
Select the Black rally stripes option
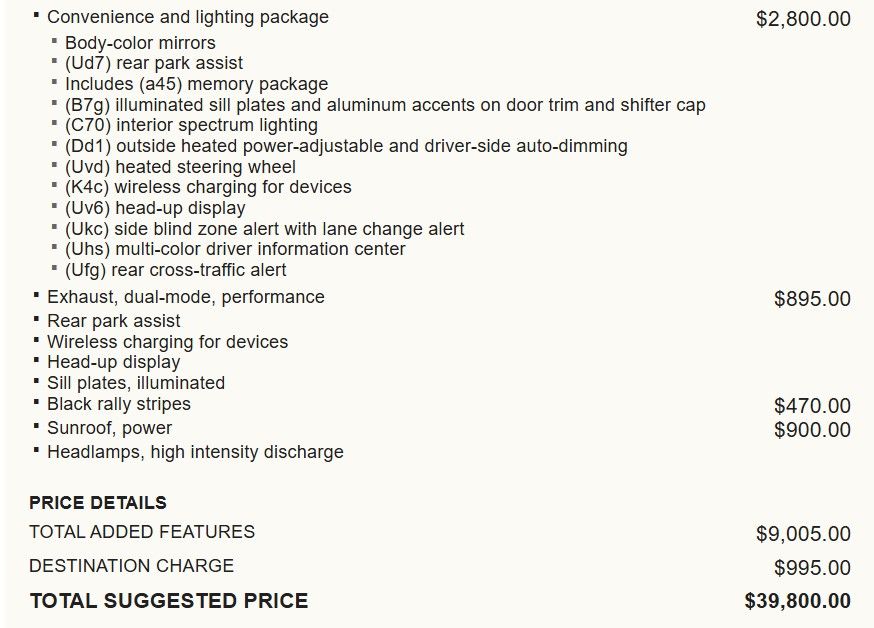click(x=118, y=404)
